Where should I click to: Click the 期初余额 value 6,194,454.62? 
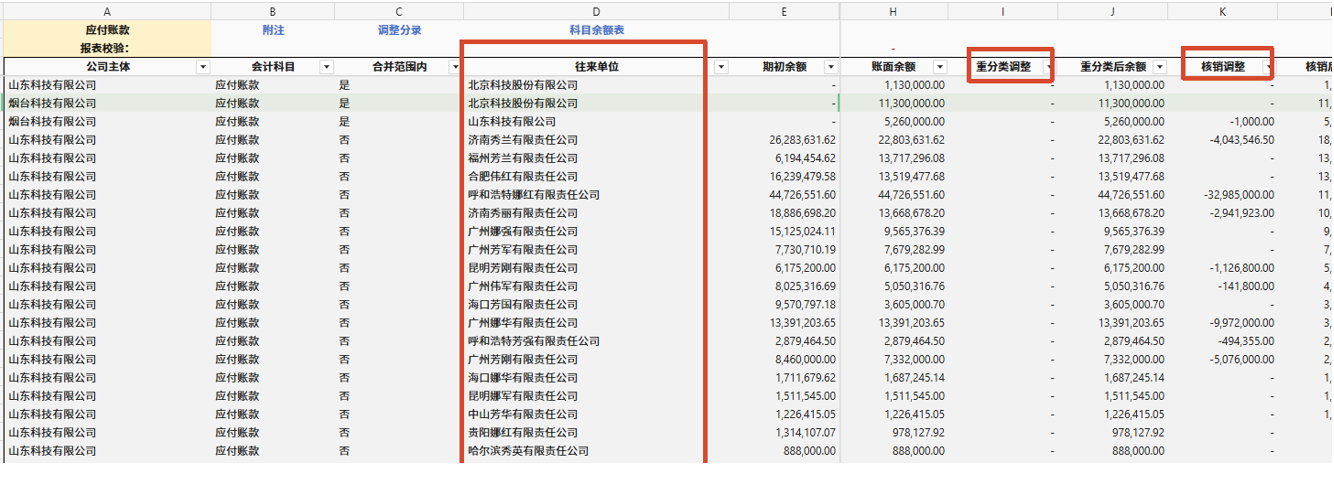click(x=805, y=158)
